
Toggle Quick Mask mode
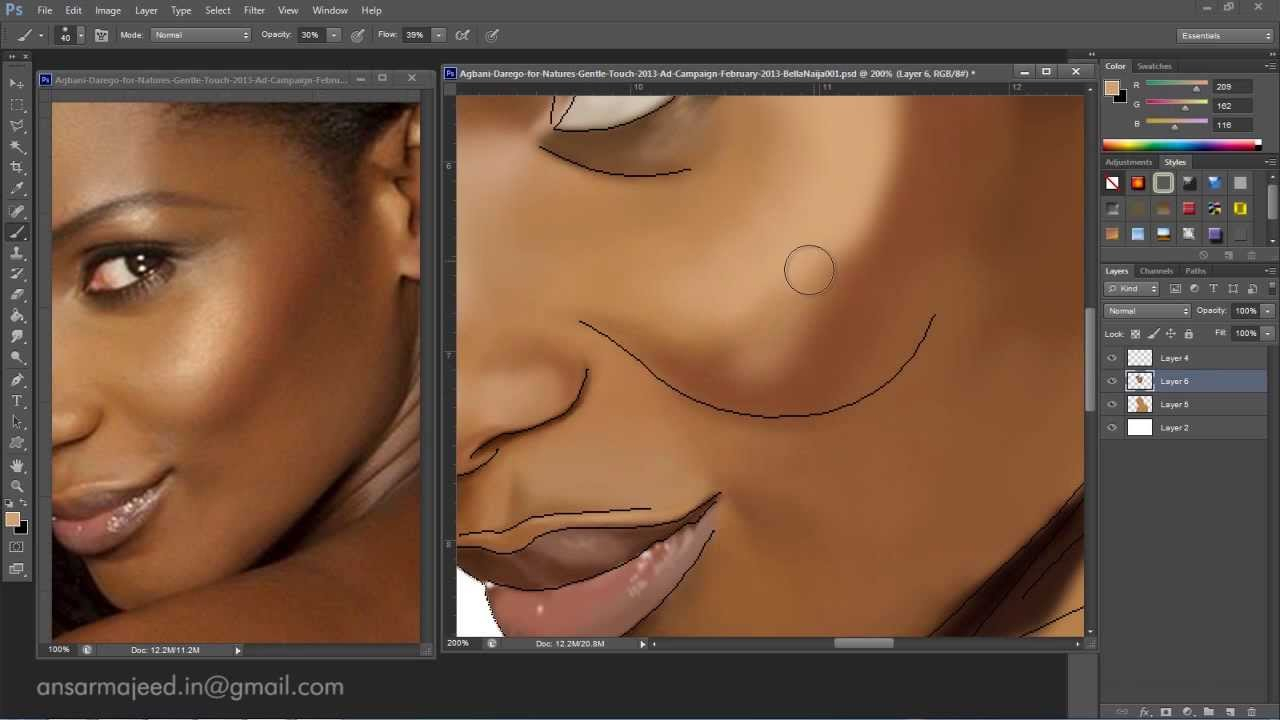point(17,547)
